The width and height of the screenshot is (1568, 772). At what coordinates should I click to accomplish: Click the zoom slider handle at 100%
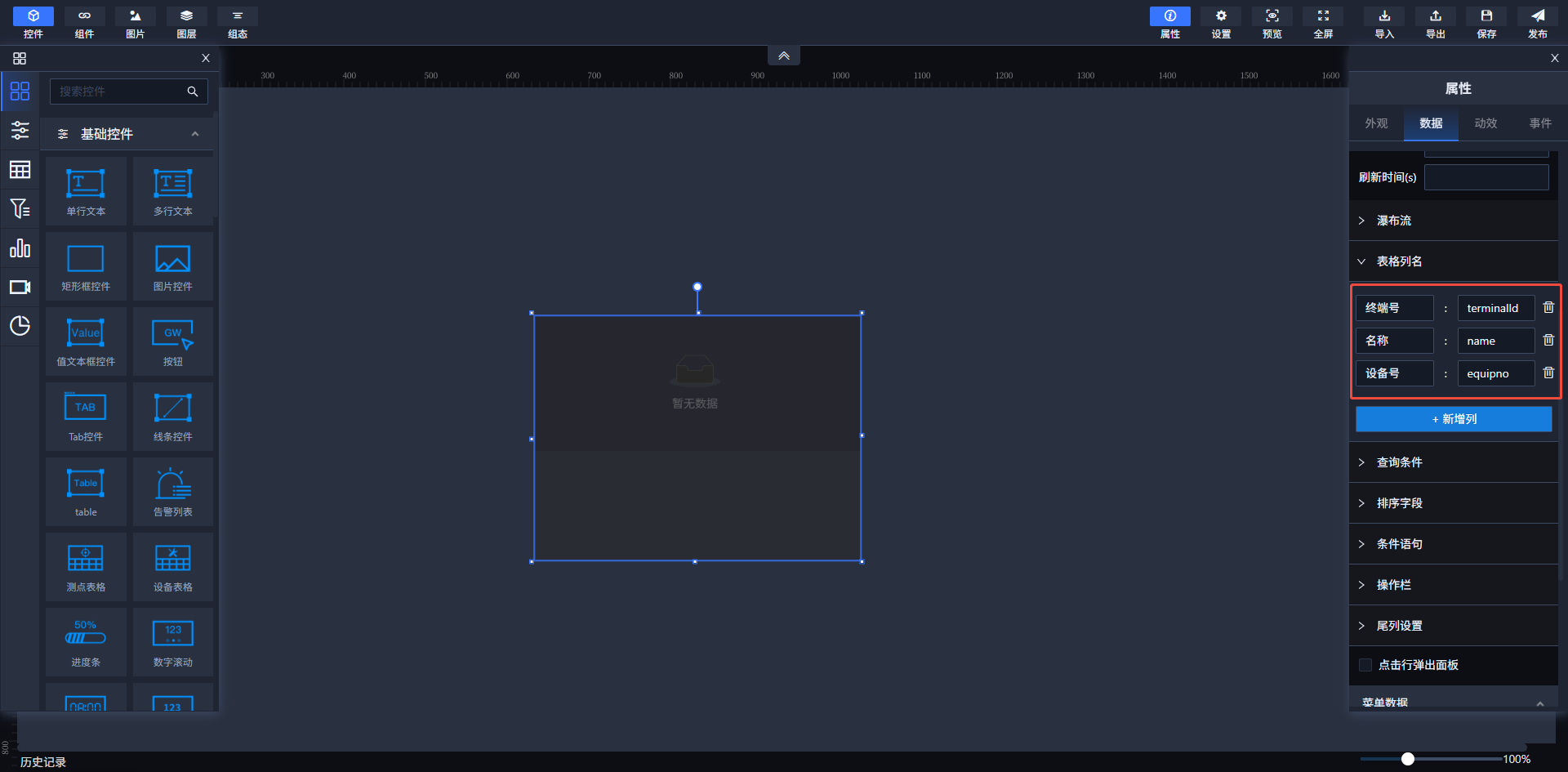click(x=1408, y=759)
